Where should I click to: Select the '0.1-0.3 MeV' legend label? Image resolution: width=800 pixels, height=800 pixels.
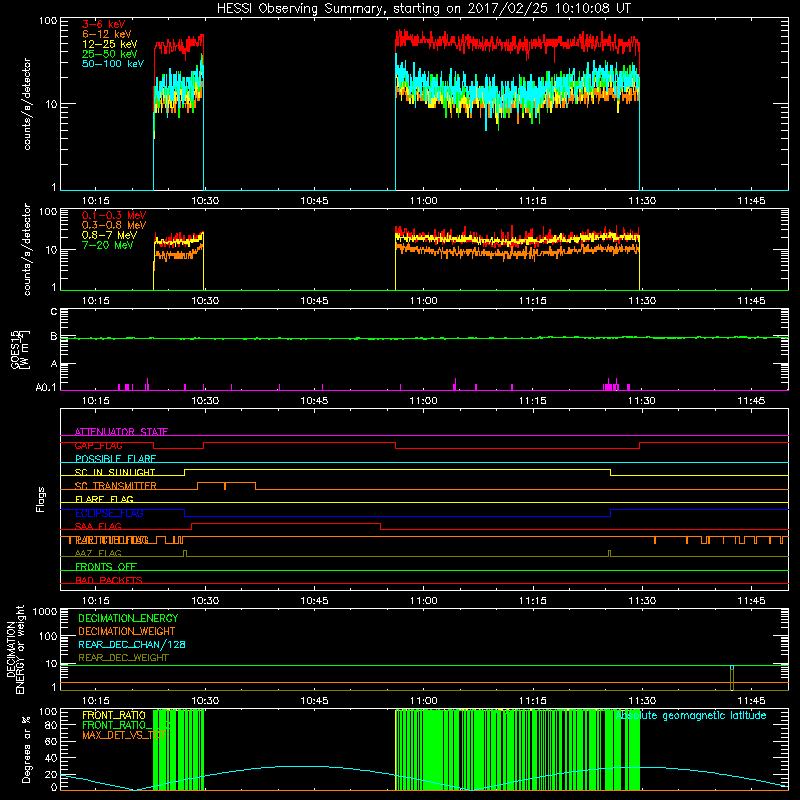point(114,215)
